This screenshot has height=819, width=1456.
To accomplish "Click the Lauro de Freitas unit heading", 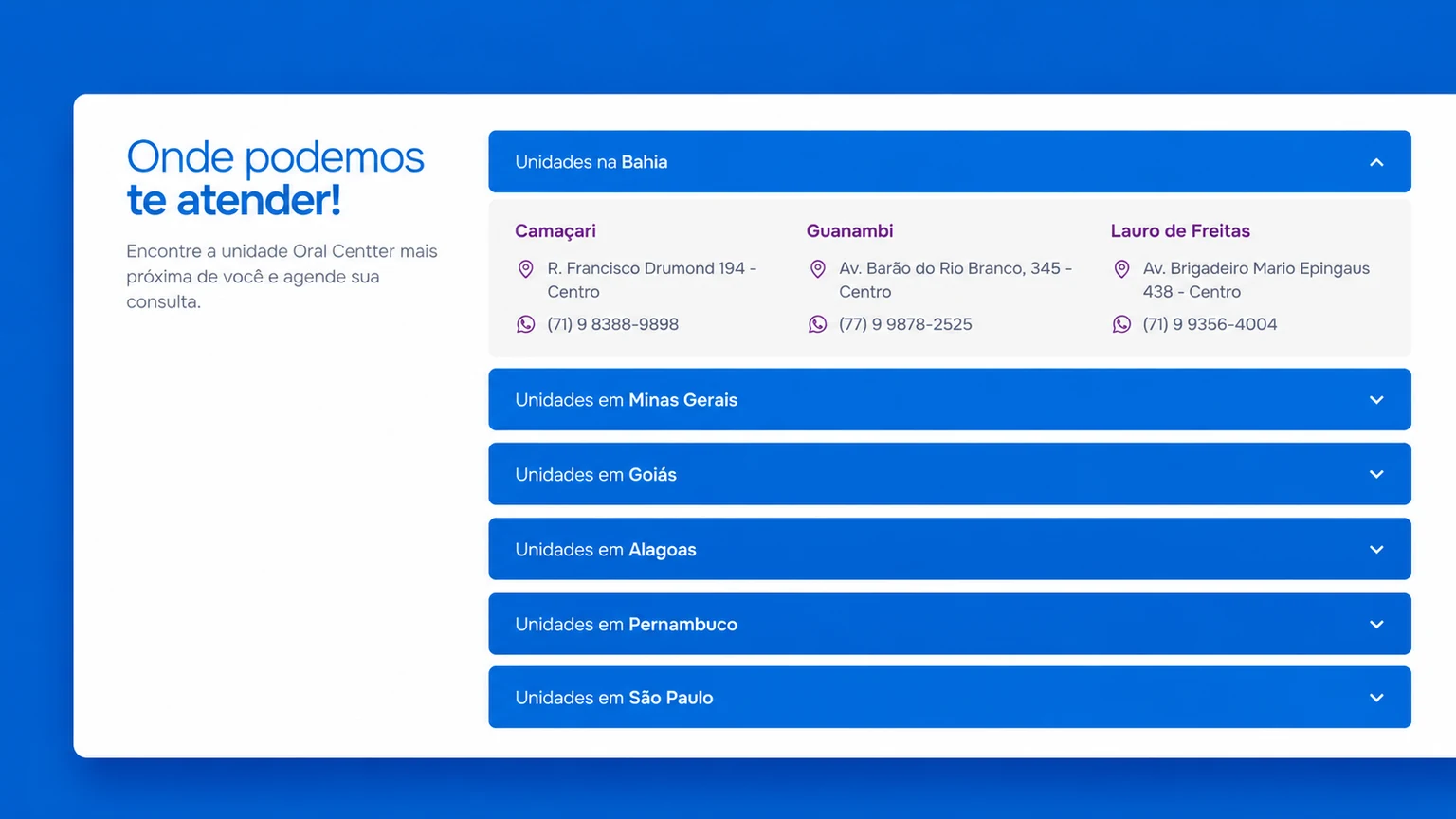I will click(x=1180, y=231).
